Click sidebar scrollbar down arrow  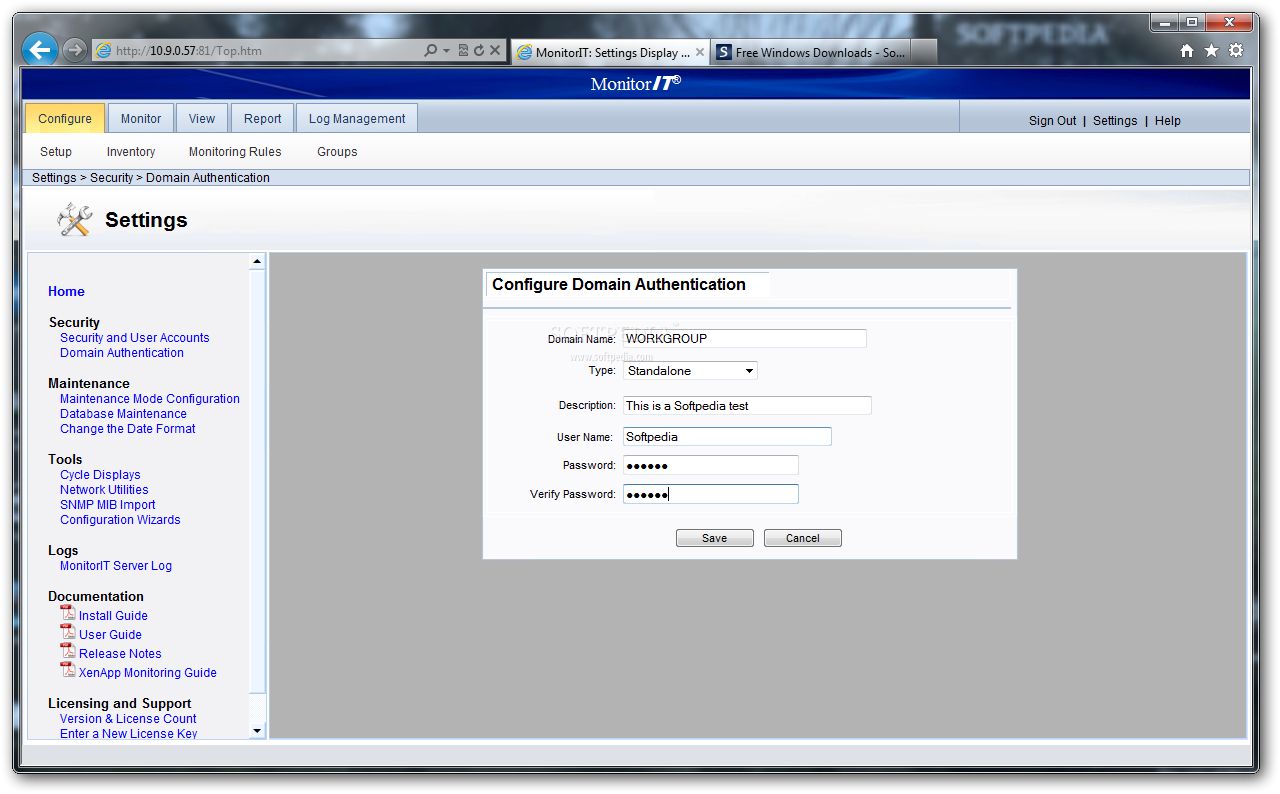coord(257,731)
